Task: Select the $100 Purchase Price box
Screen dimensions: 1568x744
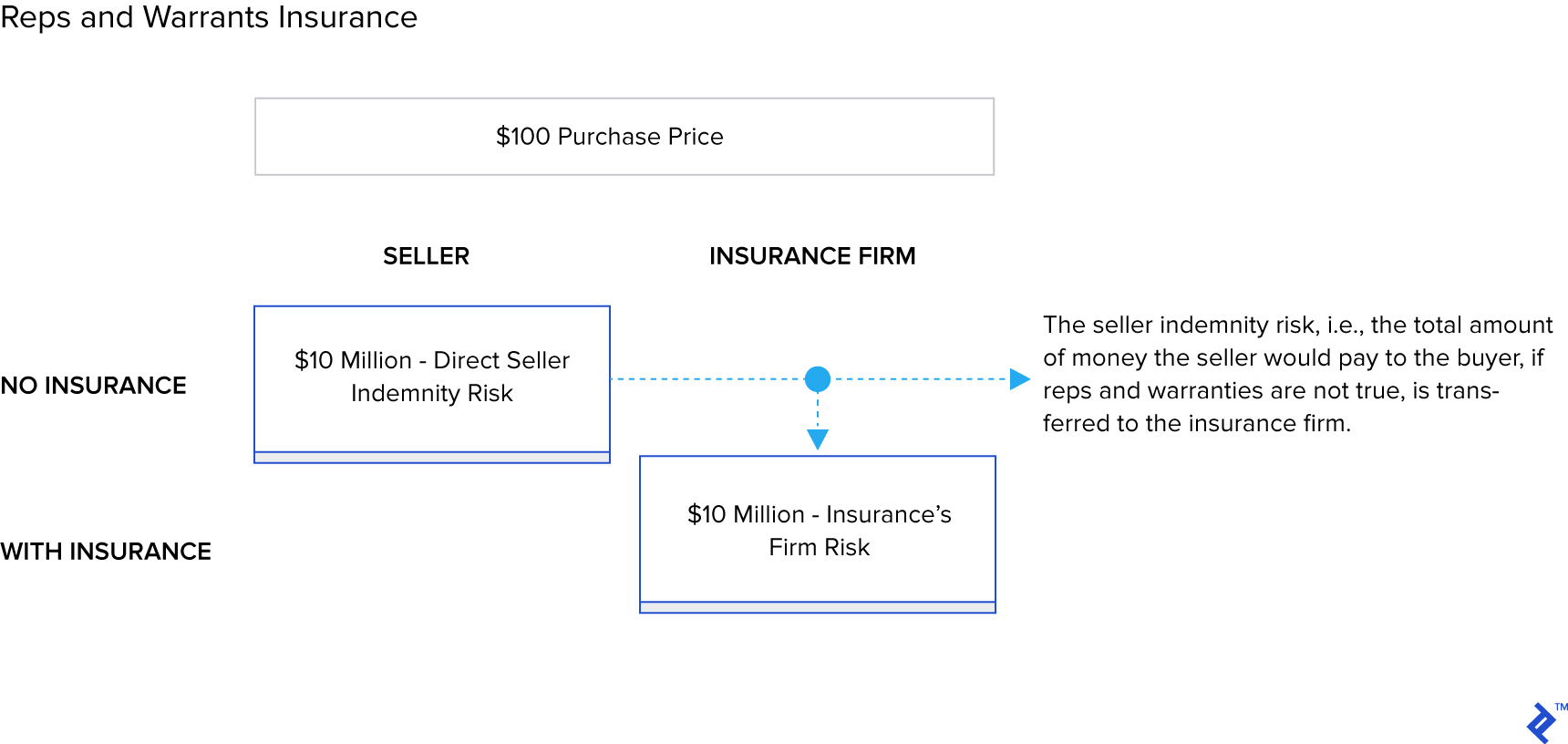Action: [624, 137]
